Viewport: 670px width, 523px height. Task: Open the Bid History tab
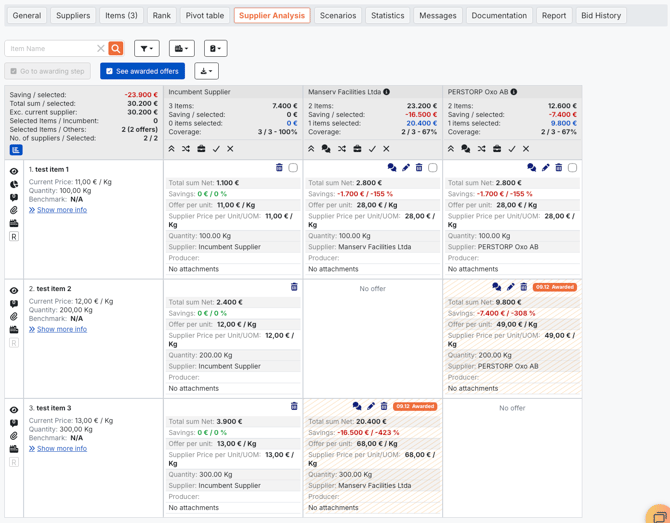[600, 16]
